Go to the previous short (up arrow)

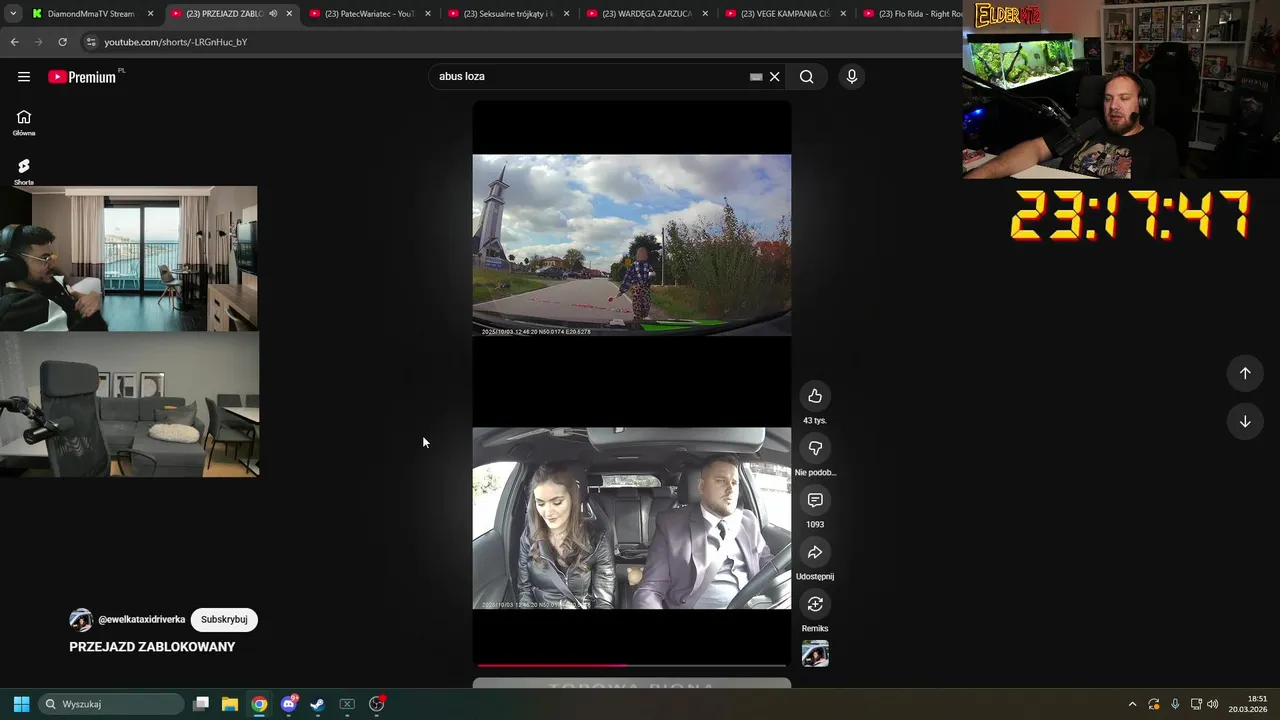coord(1245,373)
